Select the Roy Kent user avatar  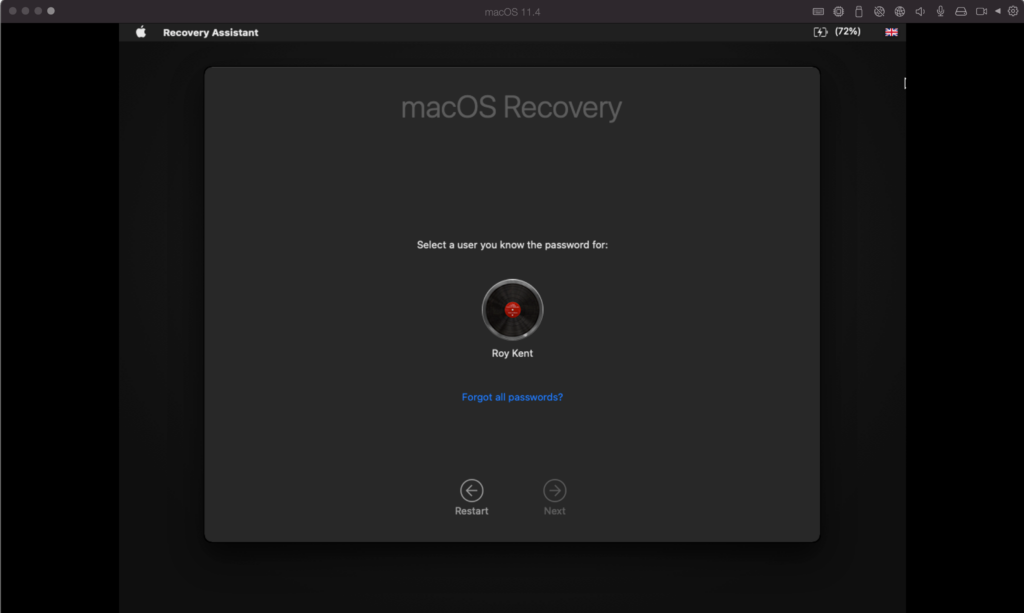pos(512,310)
